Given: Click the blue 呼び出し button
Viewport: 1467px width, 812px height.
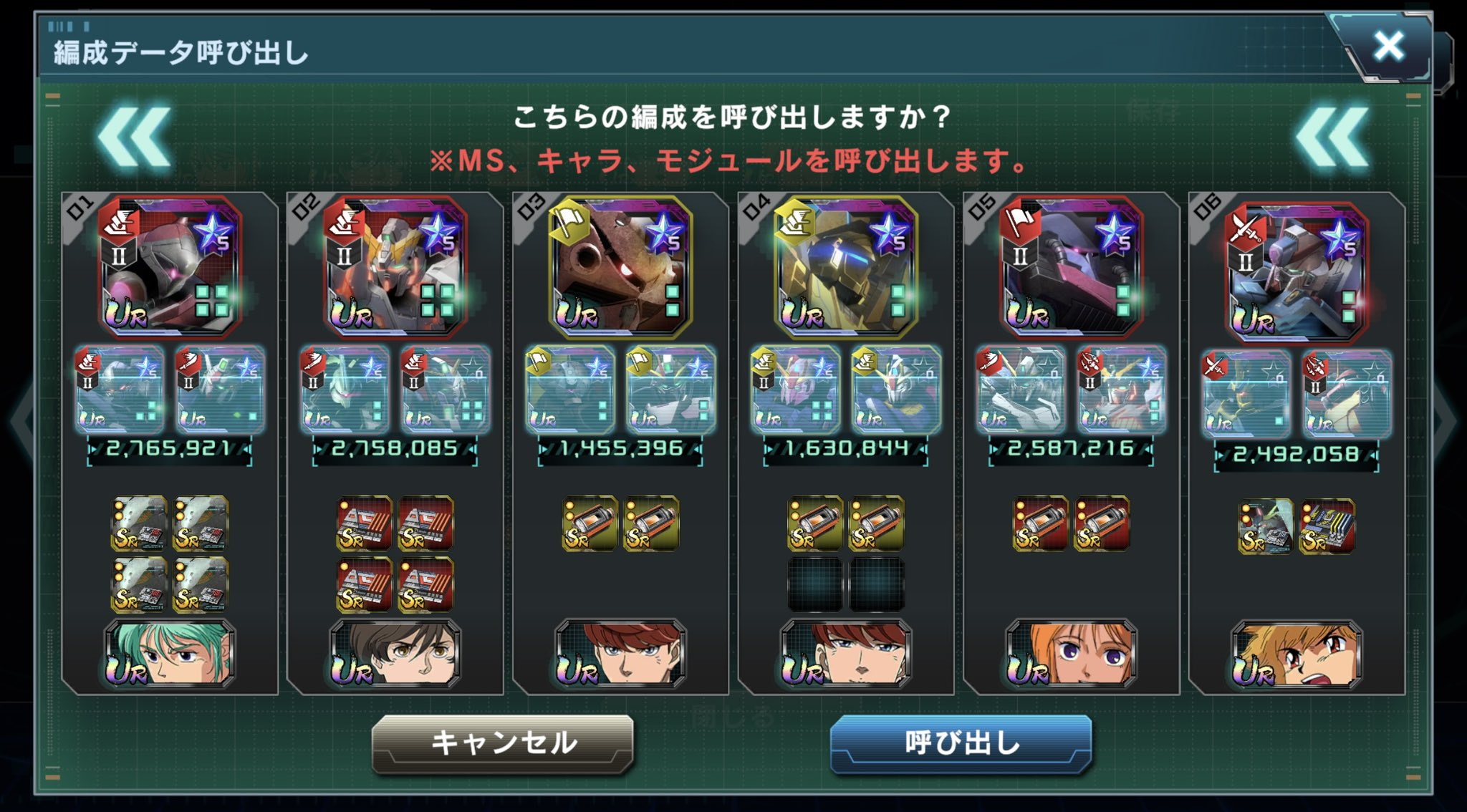Looking at the screenshot, I should click(x=961, y=743).
